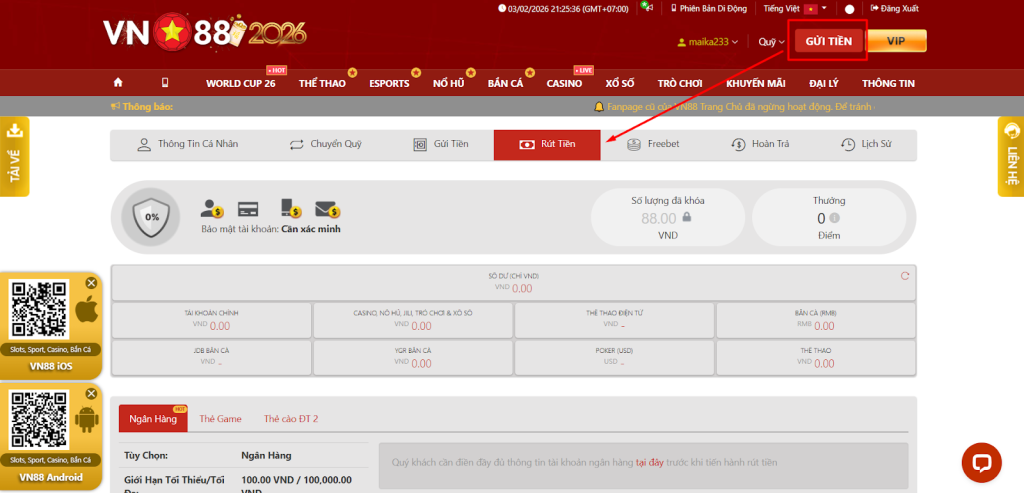Click the phone verification icon

pos(291,208)
